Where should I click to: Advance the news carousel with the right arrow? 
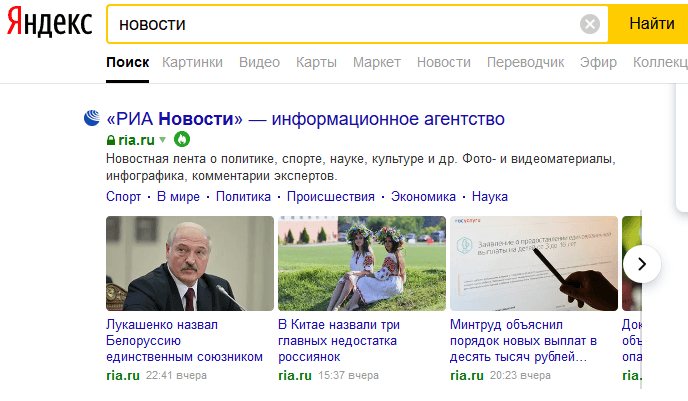642,264
